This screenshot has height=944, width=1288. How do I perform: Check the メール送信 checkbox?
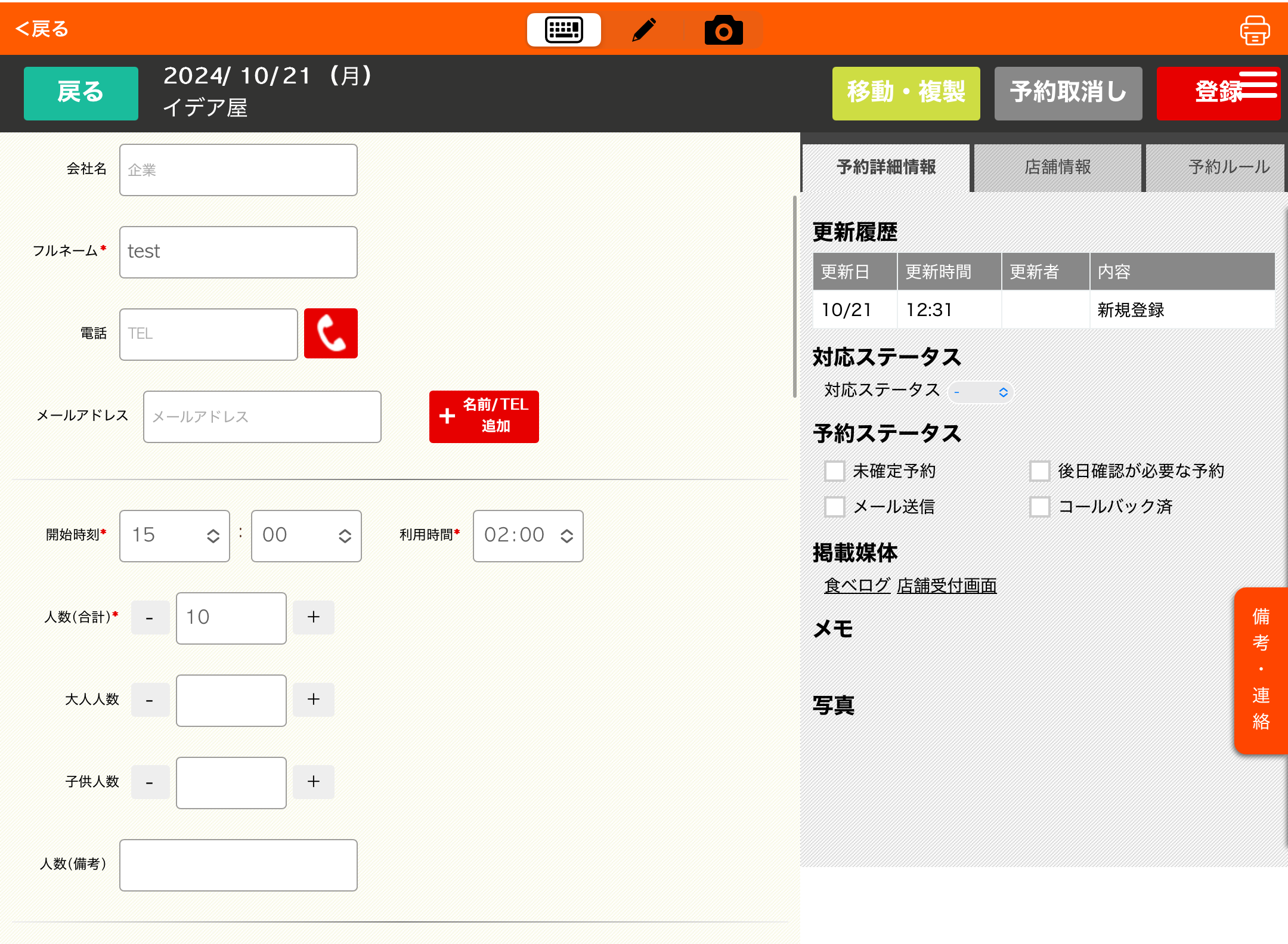tap(834, 507)
